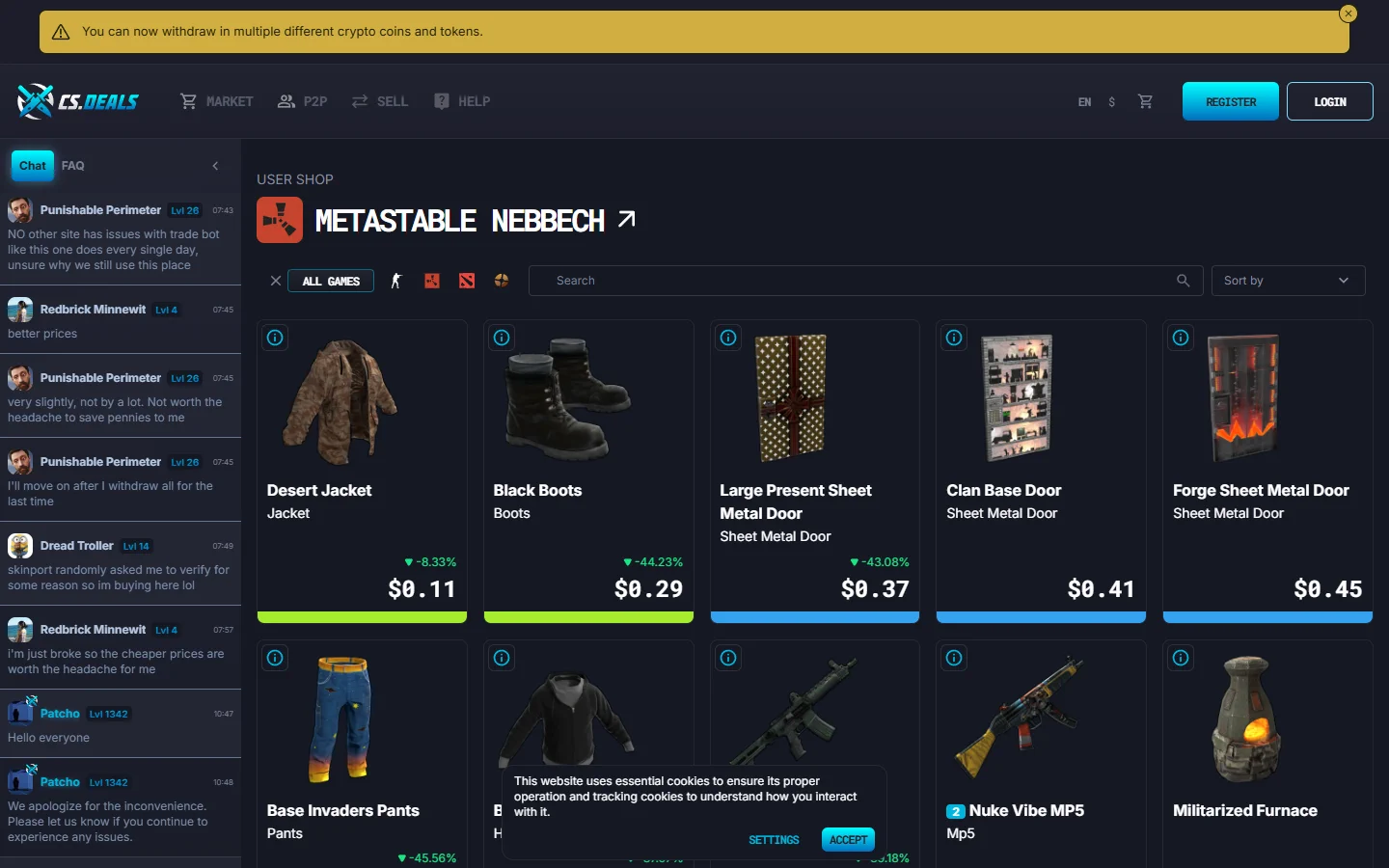The height and width of the screenshot is (868, 1389).
Task: Open the Sort by dropdown
Action: point(1288,281)
